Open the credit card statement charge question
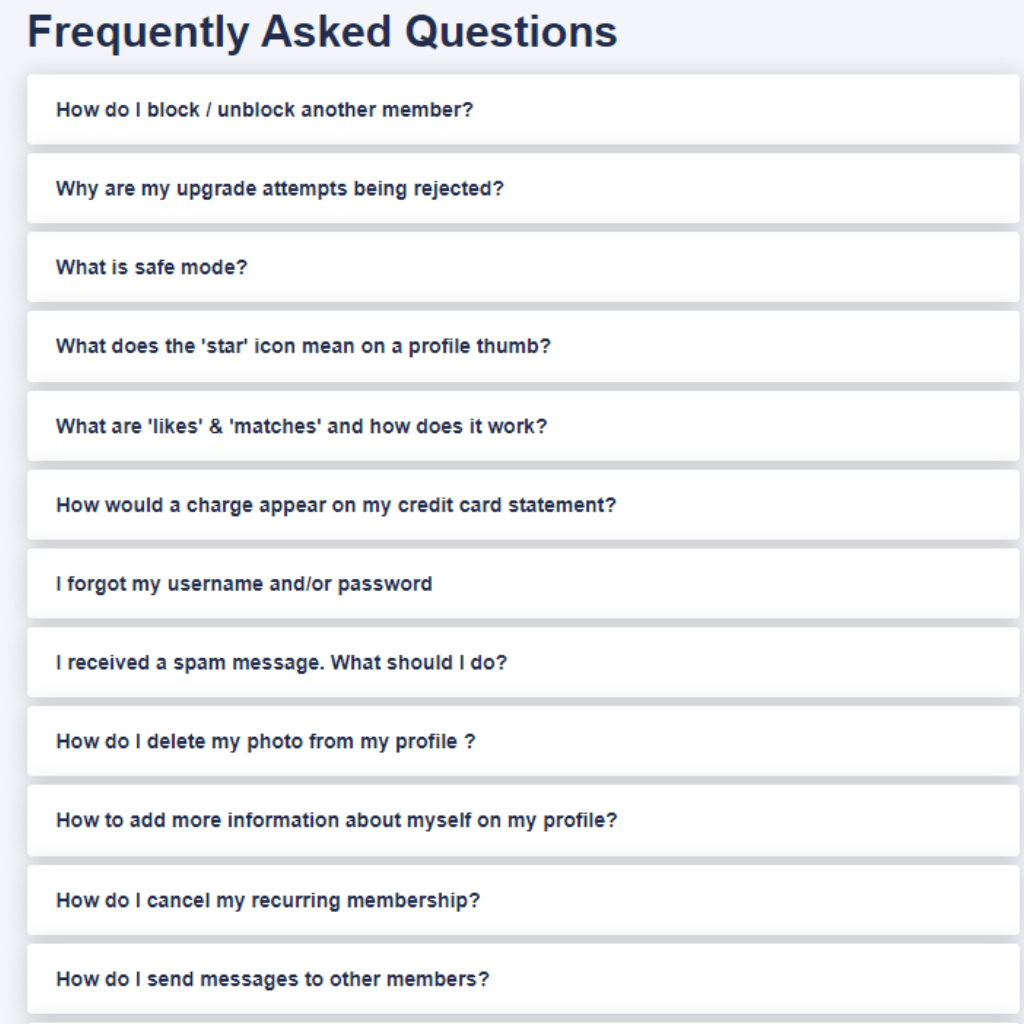Image resolution: width=1024 pixels, height=1024 pixels. 336,506
